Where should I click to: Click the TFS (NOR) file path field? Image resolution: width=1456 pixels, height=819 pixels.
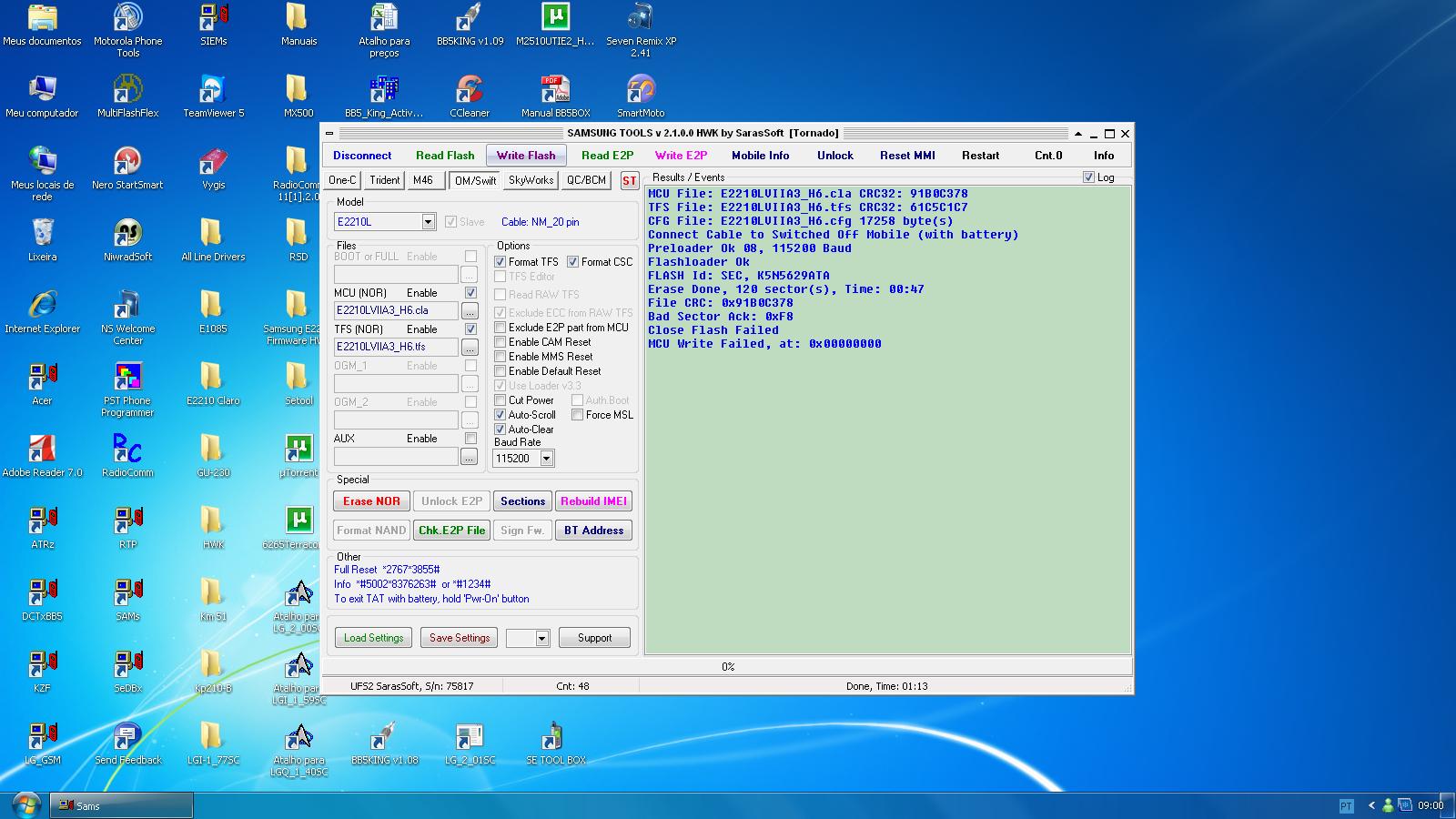click(x=396, y=347)
